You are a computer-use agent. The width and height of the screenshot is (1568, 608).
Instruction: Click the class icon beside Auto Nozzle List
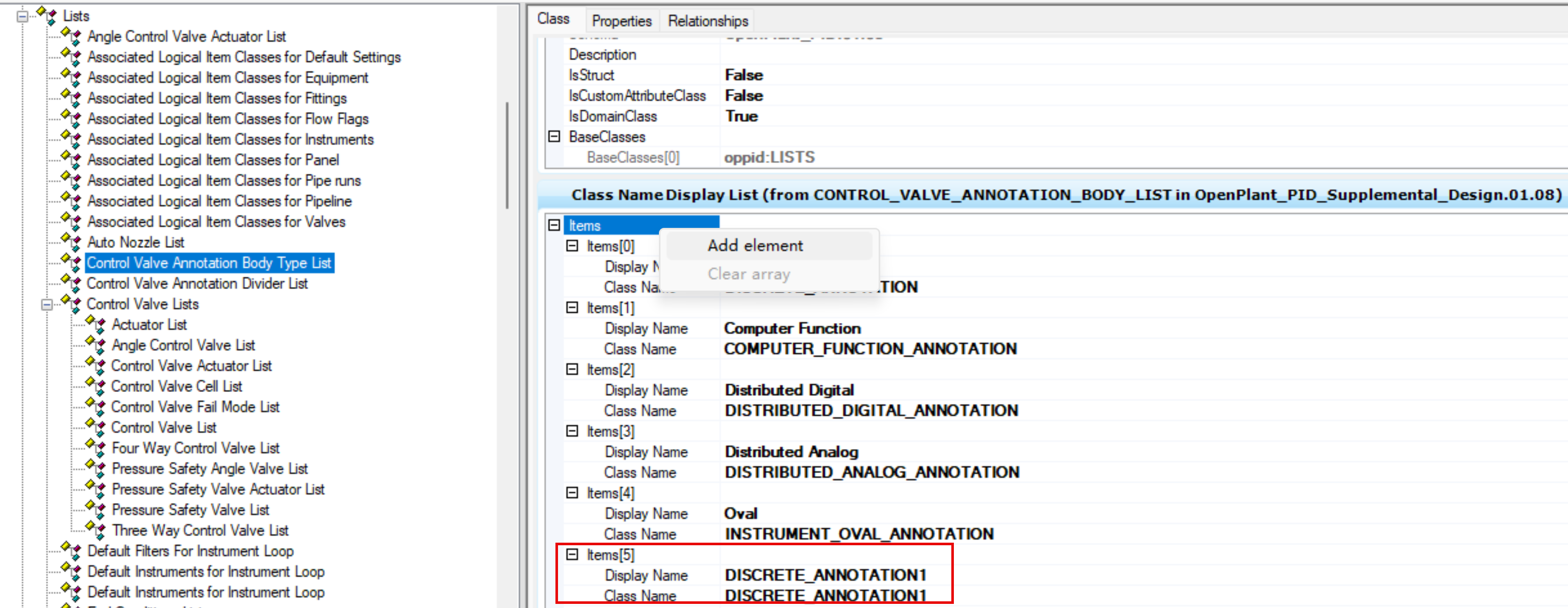(x=71, y=242)
